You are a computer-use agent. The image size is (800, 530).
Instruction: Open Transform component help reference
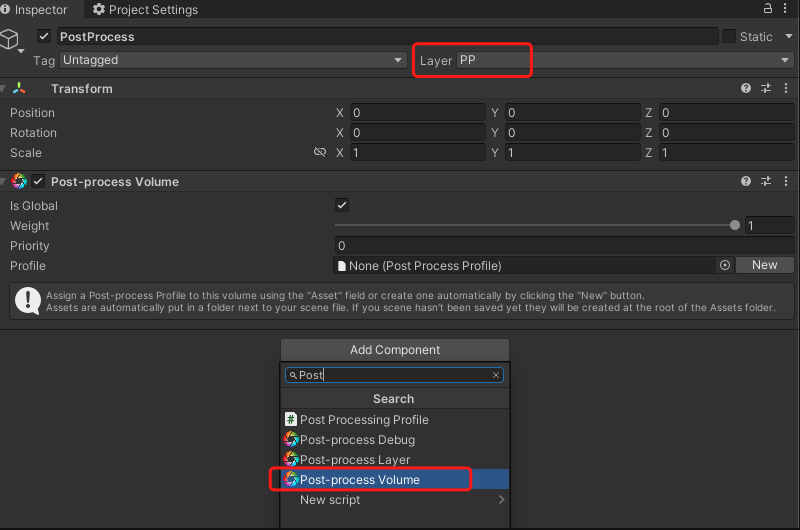pyautogui.click(x=746, y=89)
